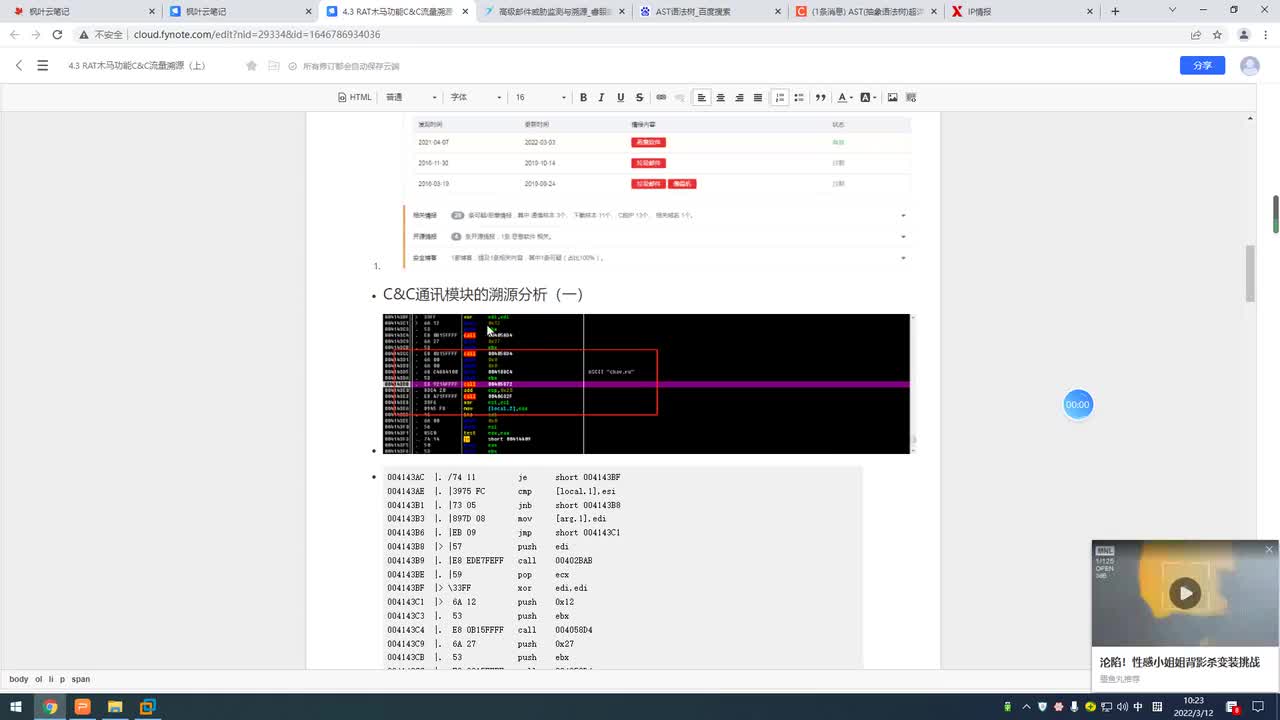Viewport: 1280px width, 720px height.
Task: Close the video popup ad
Action: [1269, 550]
